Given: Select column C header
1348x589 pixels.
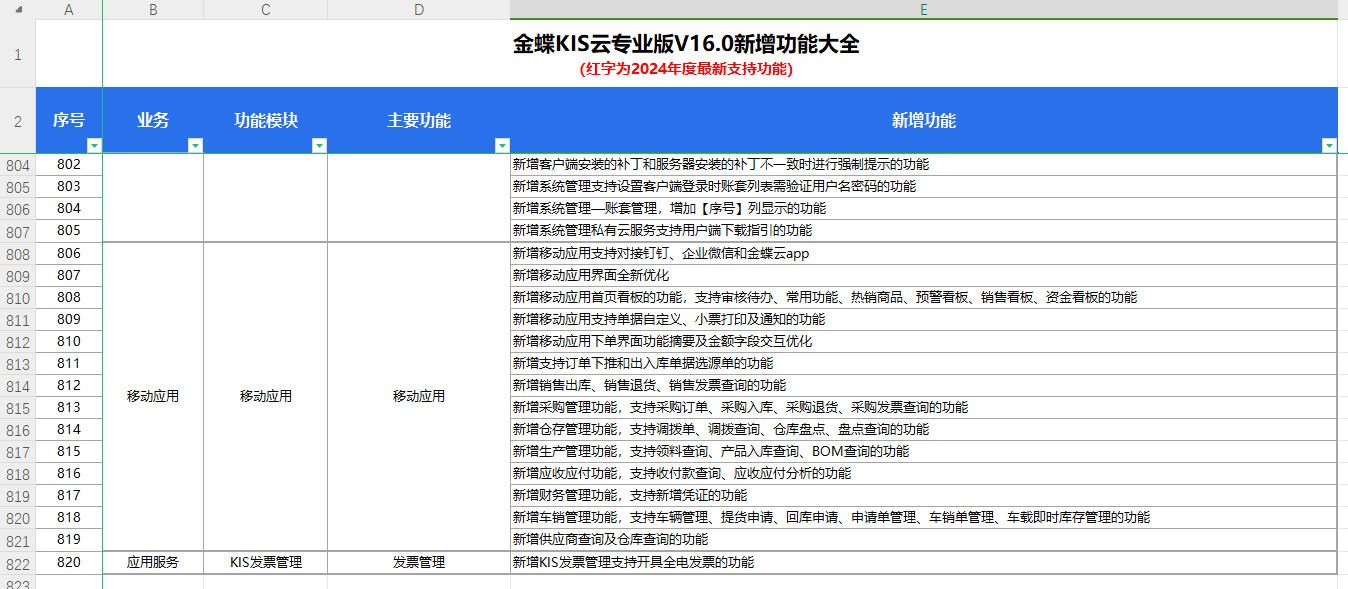Looking at the screenshot, I should [265, 9].
